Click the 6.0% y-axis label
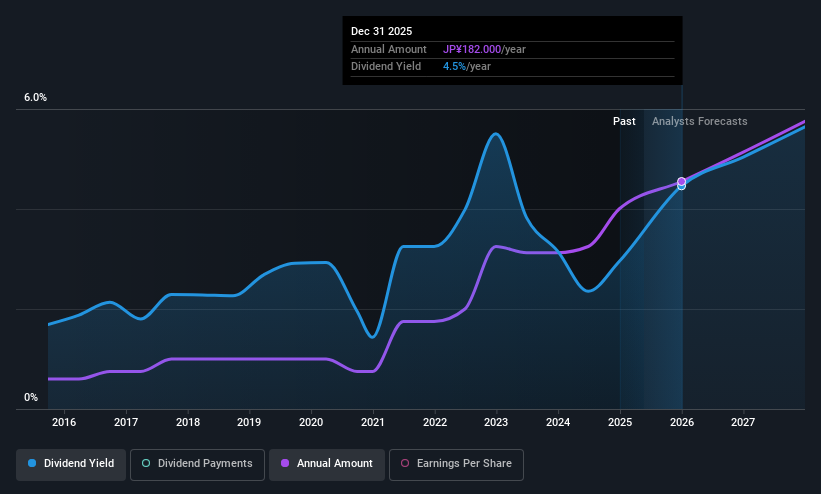 pos(35,97)
